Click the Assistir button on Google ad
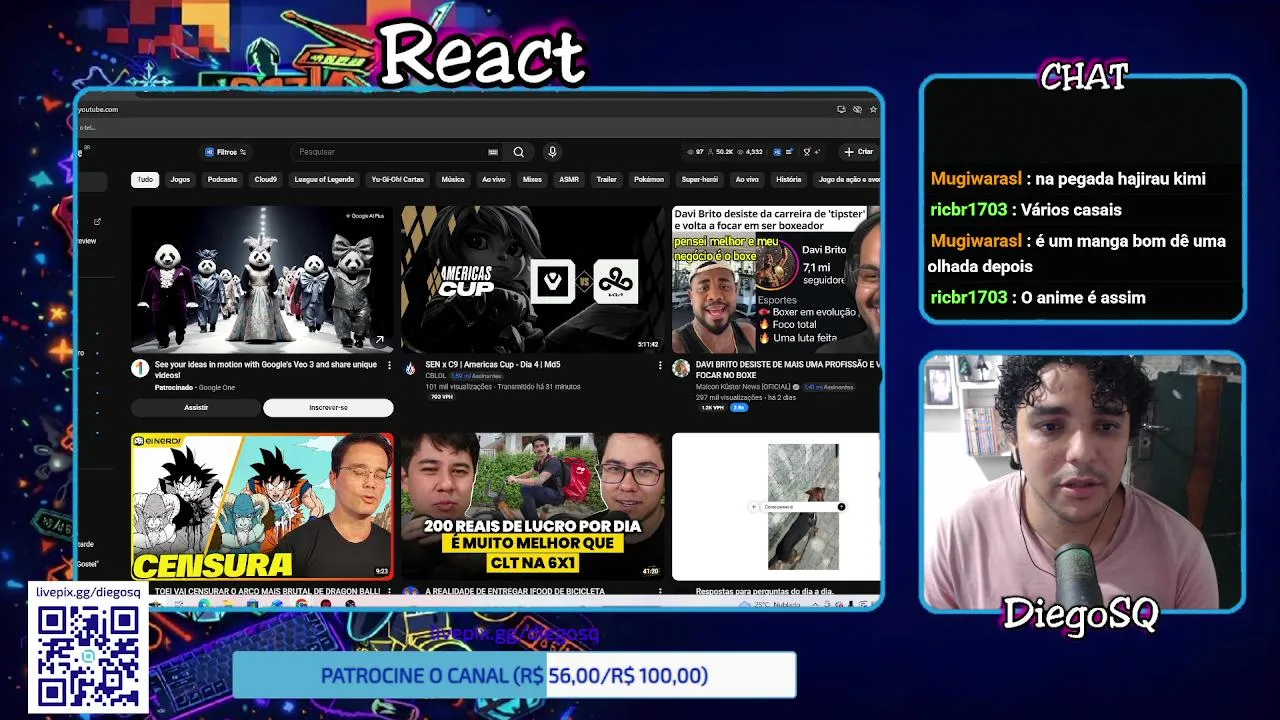1280x720 pixels. [196, 408]
